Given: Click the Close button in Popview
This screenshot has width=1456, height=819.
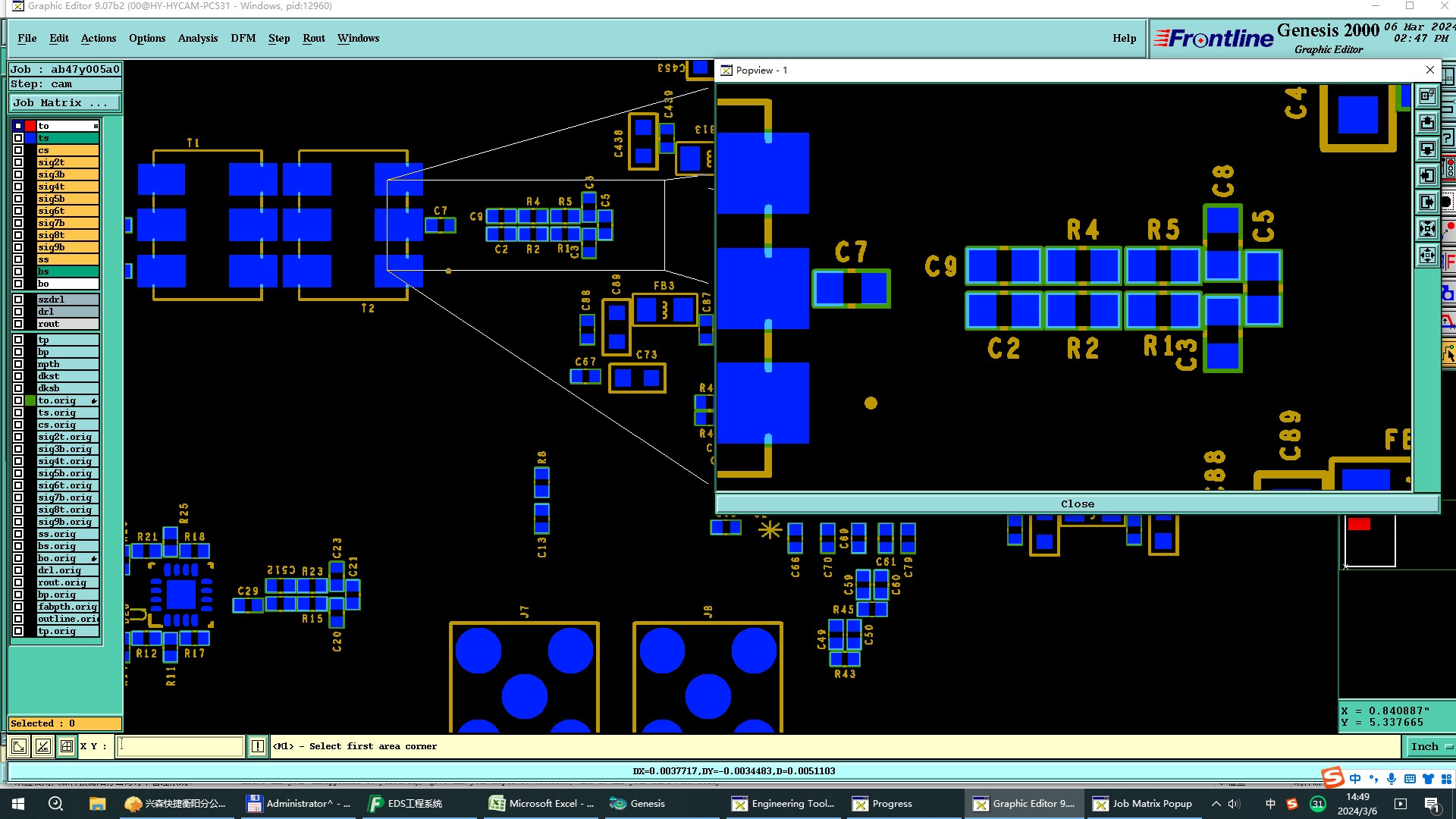Looking at the screenshot, I should click(1077, 504).
